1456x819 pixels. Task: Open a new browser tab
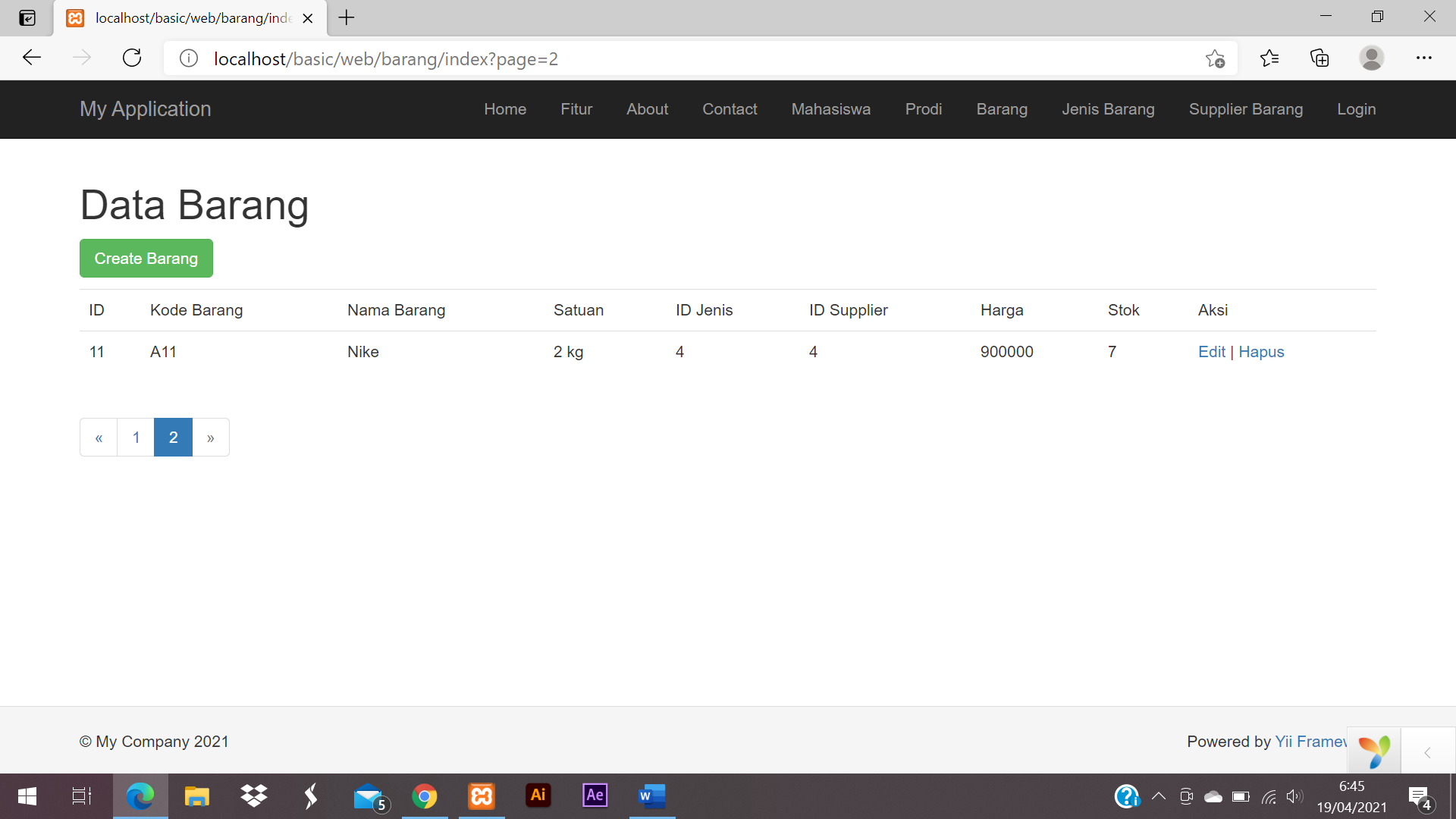347,17
